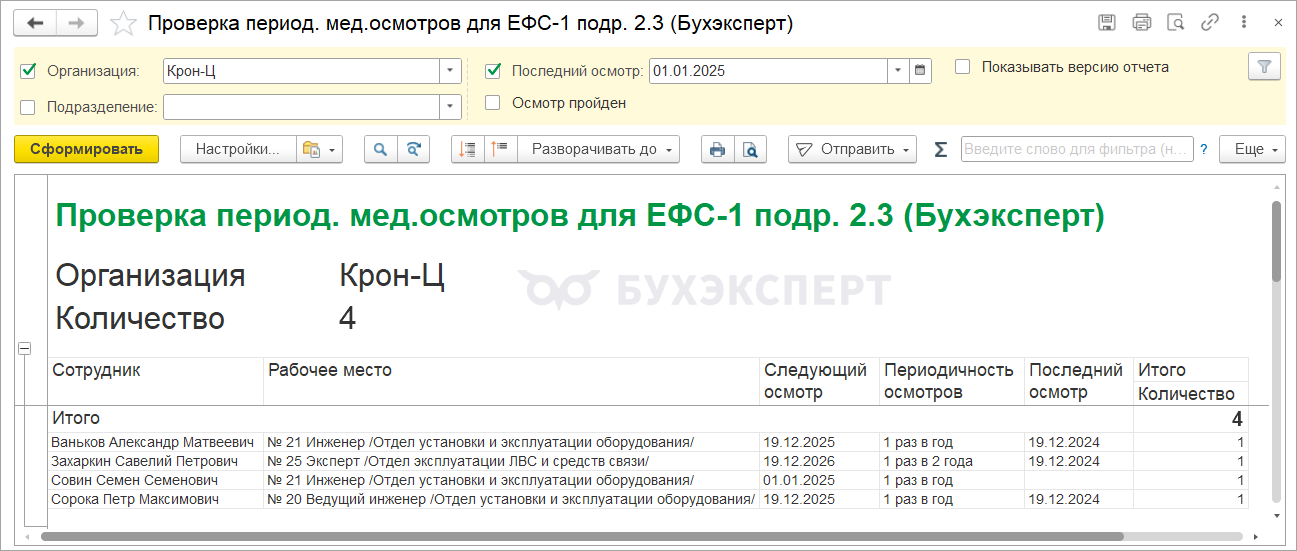Open the Разворачивать до dropdown
Viewport: 1297px width, 551px height.
598,149
